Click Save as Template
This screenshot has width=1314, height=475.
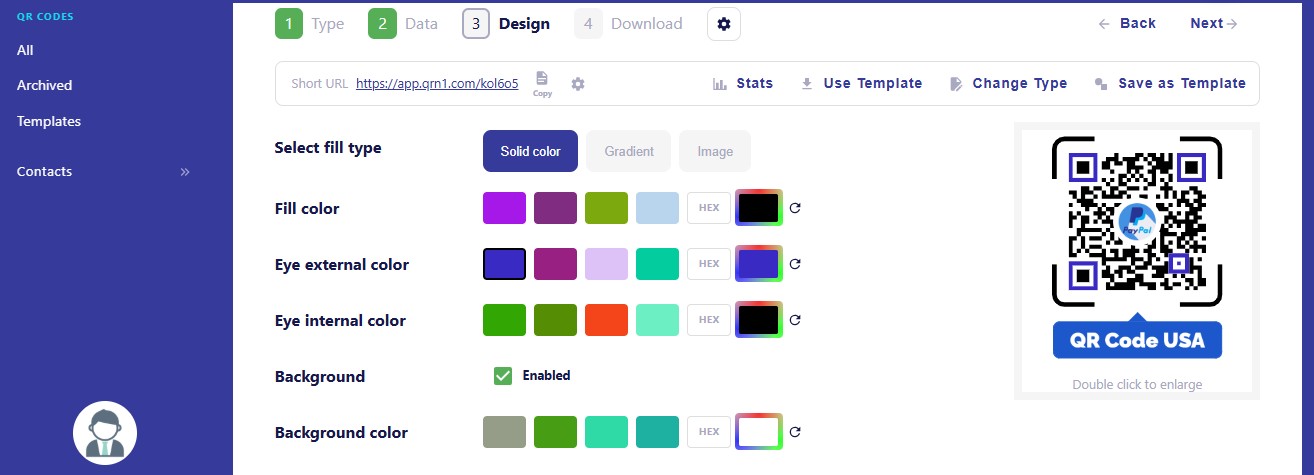point(1170,84)
